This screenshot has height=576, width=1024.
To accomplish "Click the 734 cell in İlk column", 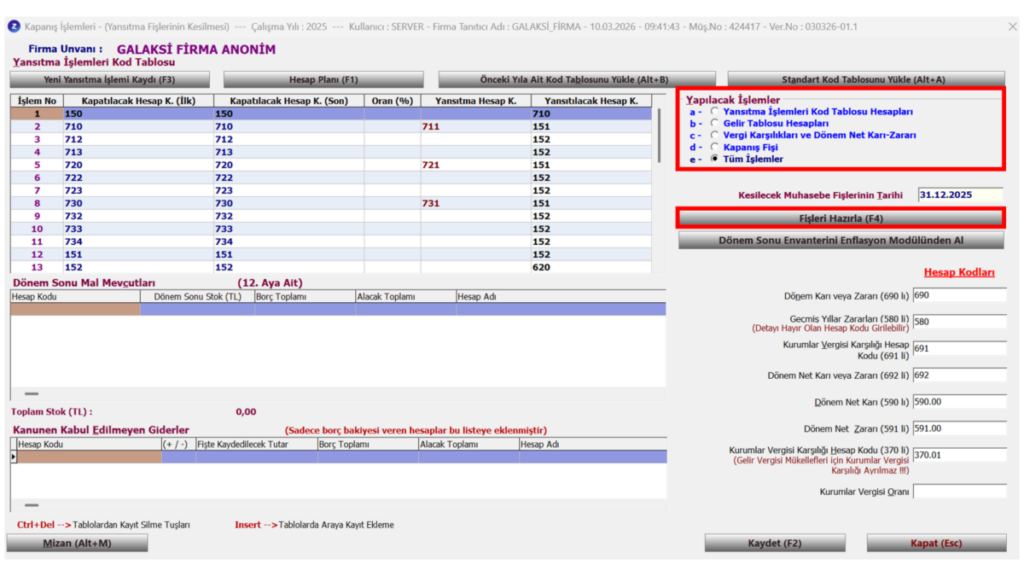I will [138, 242].
